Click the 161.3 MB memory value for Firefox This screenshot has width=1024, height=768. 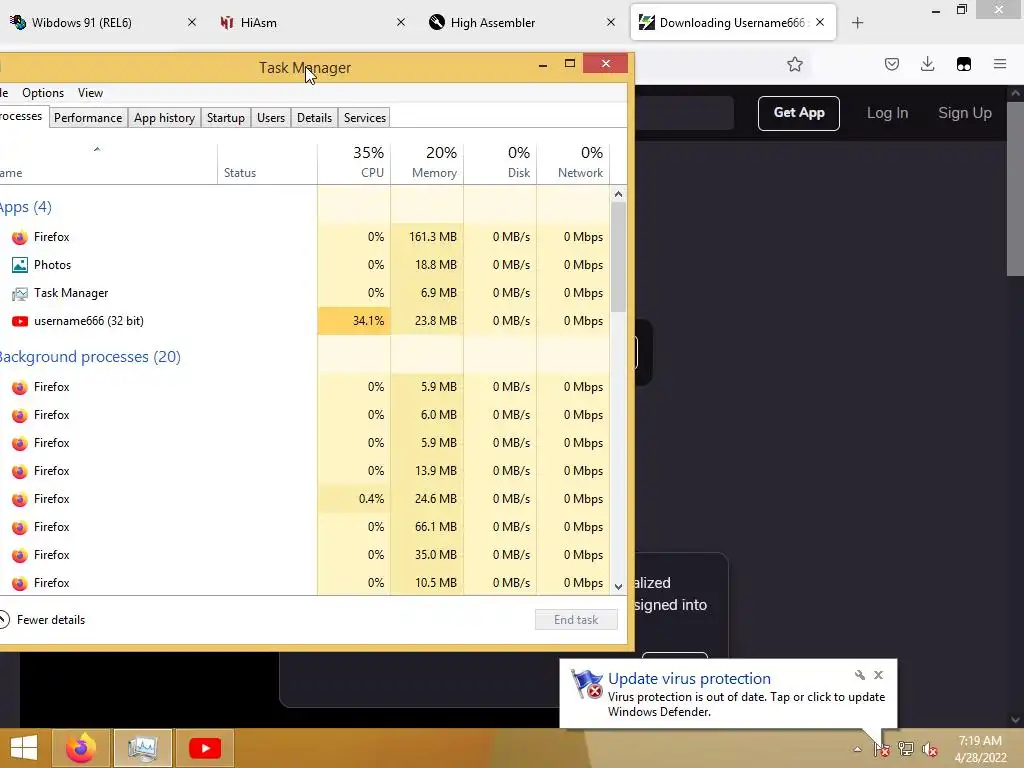(x=433, y=237)
